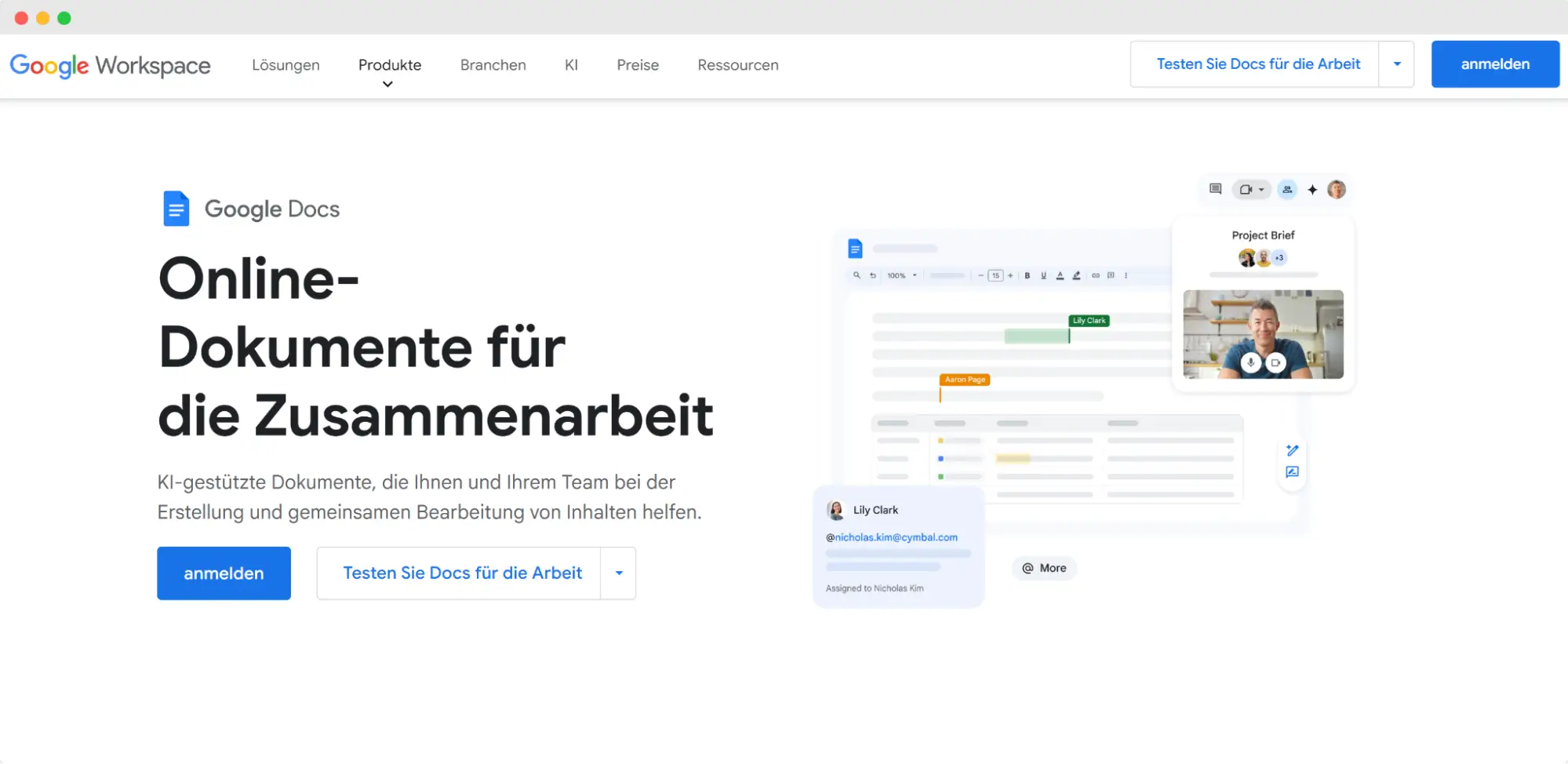Click hero Testen Sie Docs für die Arbeit
The image size is (1568, 764).
[460, 573]
